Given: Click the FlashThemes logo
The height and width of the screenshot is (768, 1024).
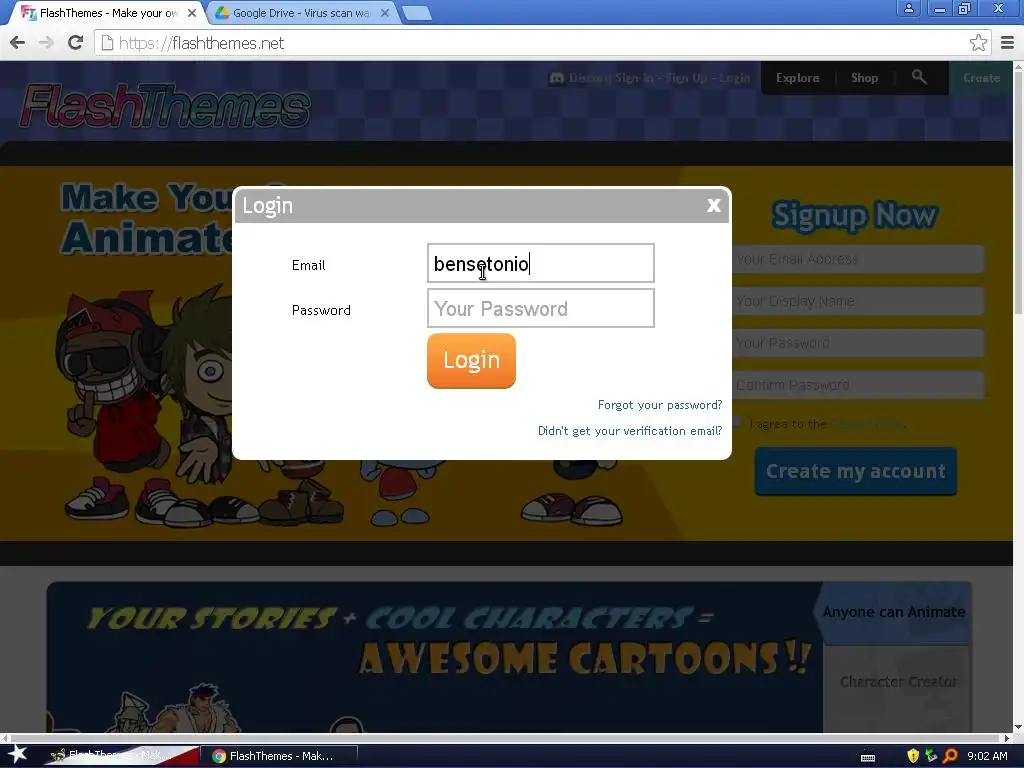Looking at the screenshot, I should click(x=165, y=105).
